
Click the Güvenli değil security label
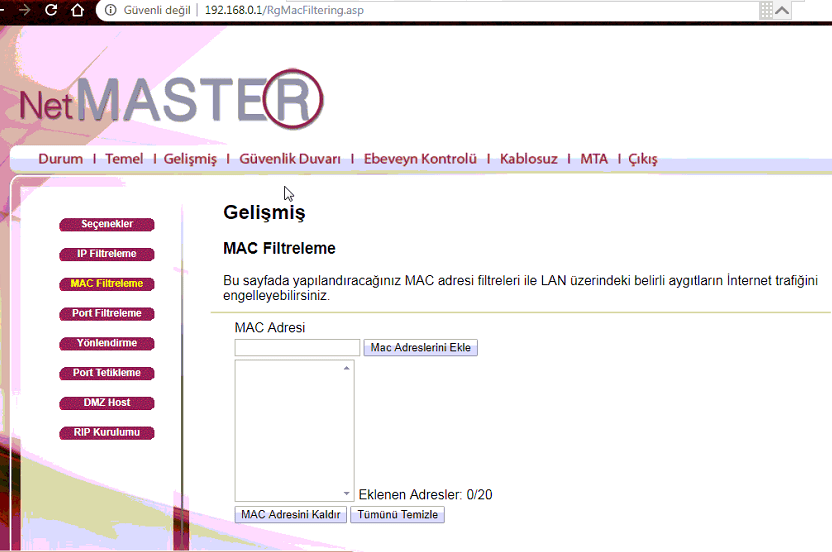tap(157, 10)
